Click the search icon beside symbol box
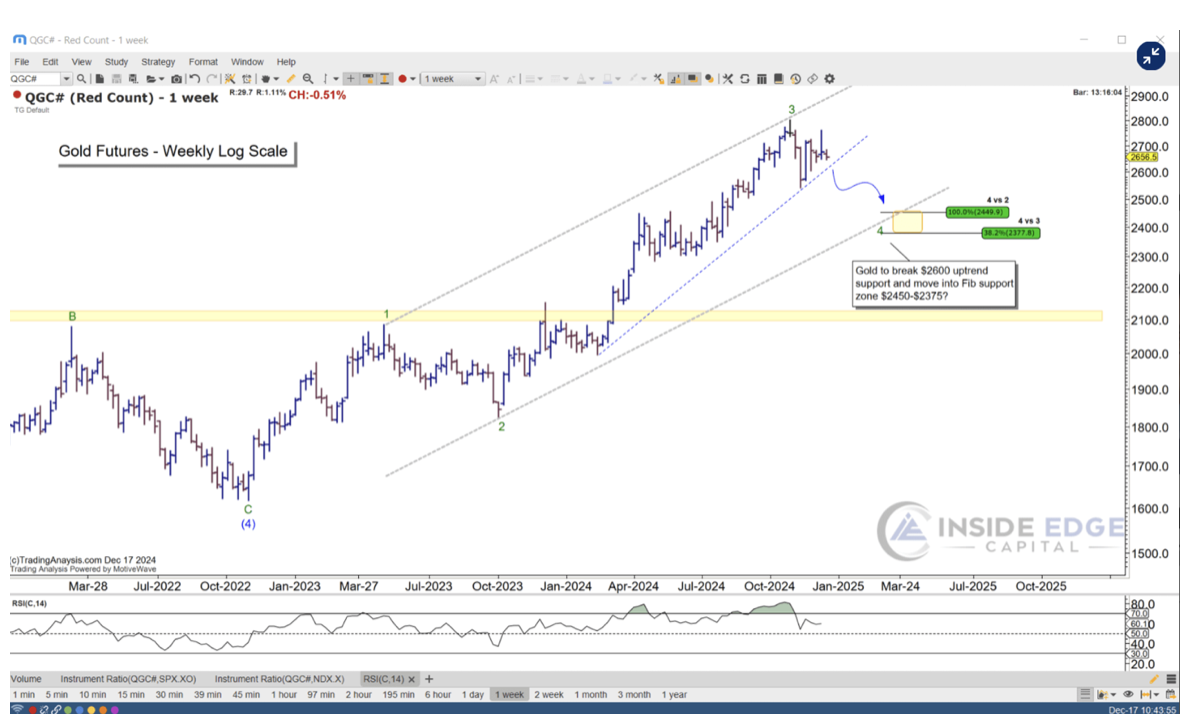This screenshot has width=1190, height=724. pyautogui.click(x=81, y=79)
